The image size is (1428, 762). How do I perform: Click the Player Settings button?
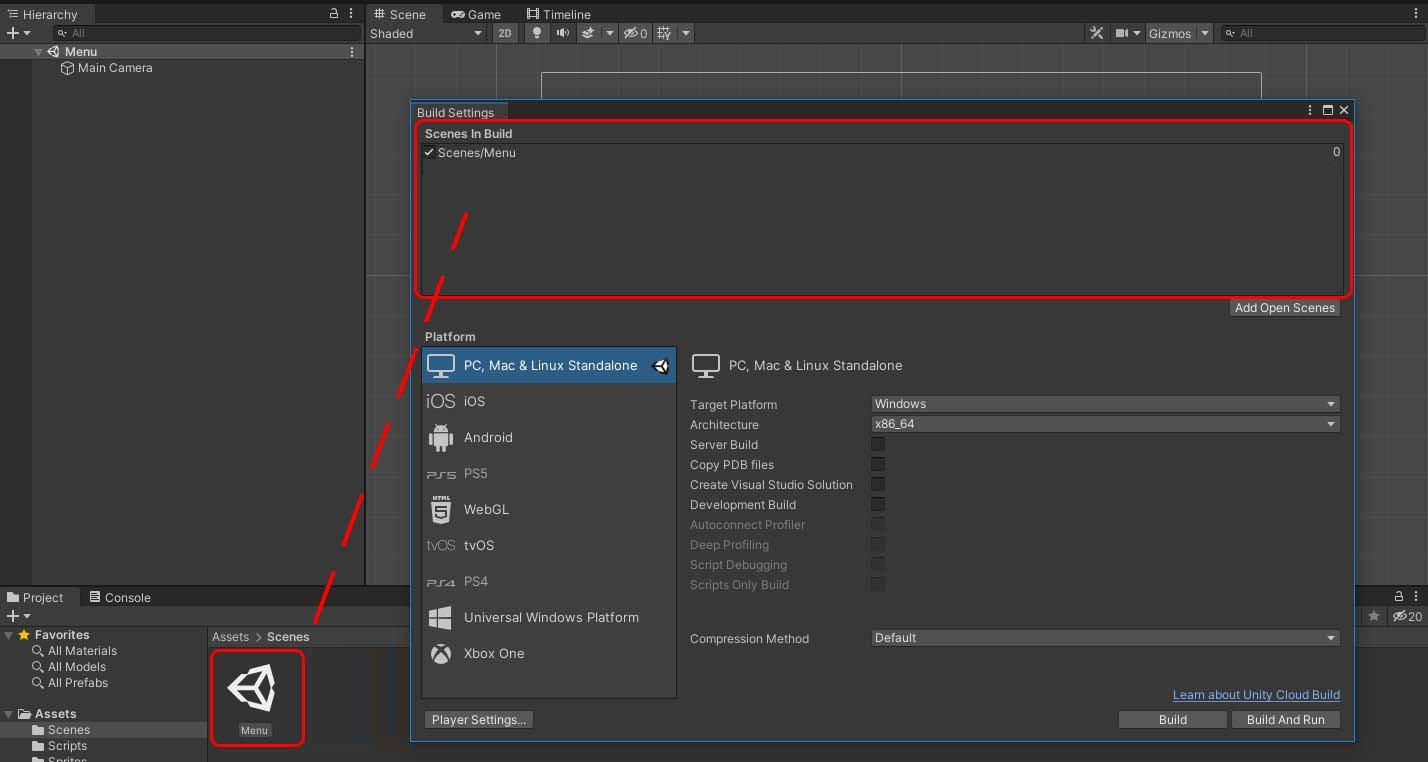479,720
